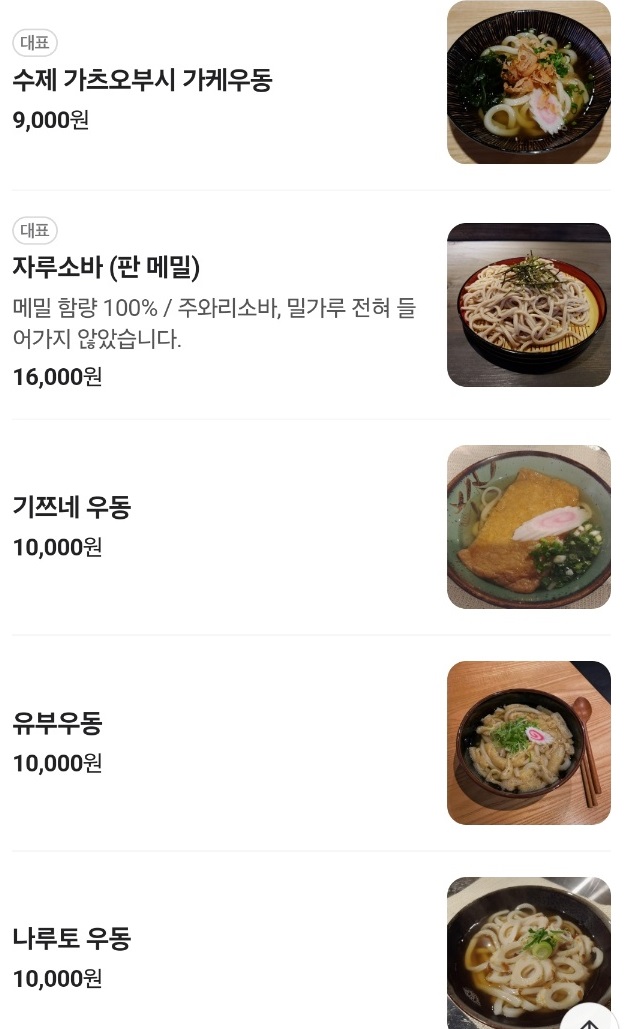Viewport: 635px width, 1029px height.
Task: Select the 나루토 우동 menu item
Action: click(71, 940)
